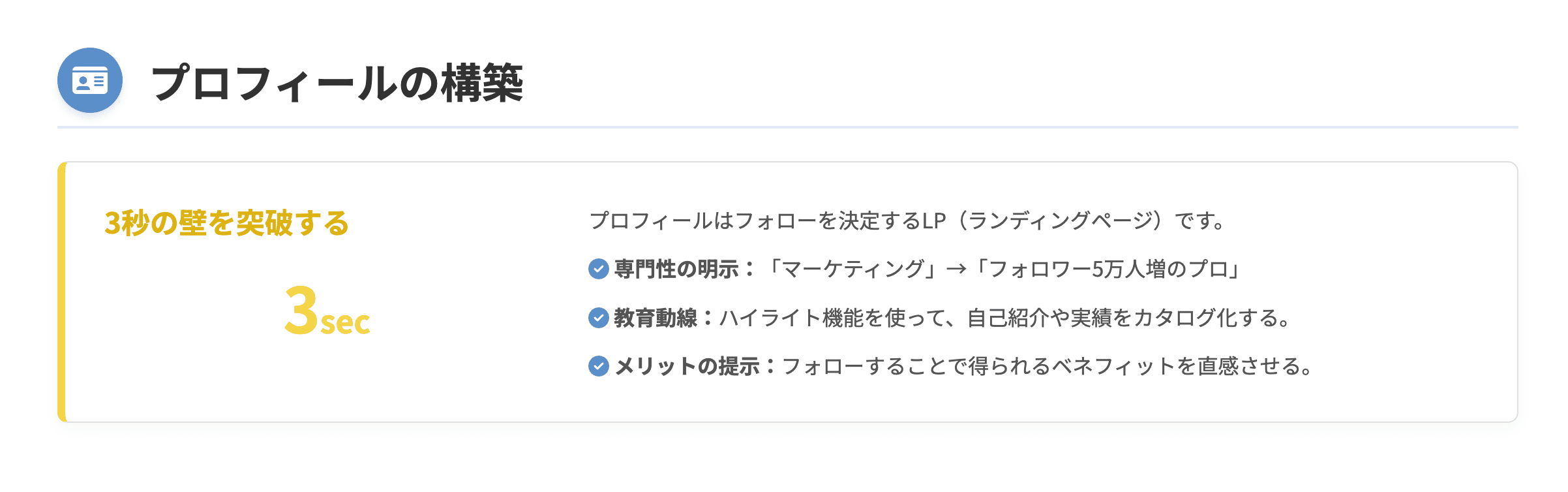Click the text 「フォロワー5万人増のプロ」
Viewport: 1568px width, 492px height.
1108,269
